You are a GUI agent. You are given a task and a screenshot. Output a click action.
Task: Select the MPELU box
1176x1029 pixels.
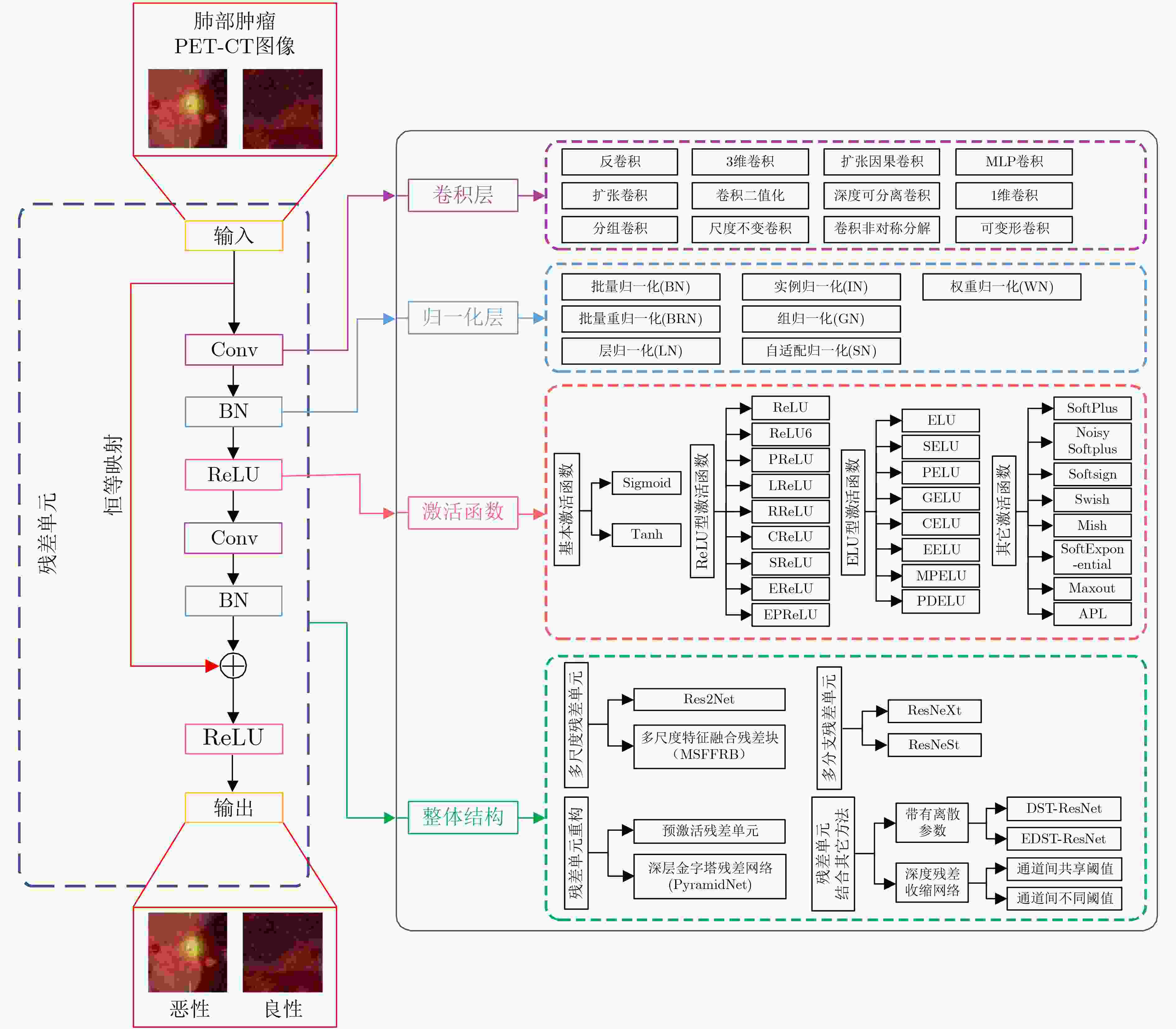coord(940,575)
